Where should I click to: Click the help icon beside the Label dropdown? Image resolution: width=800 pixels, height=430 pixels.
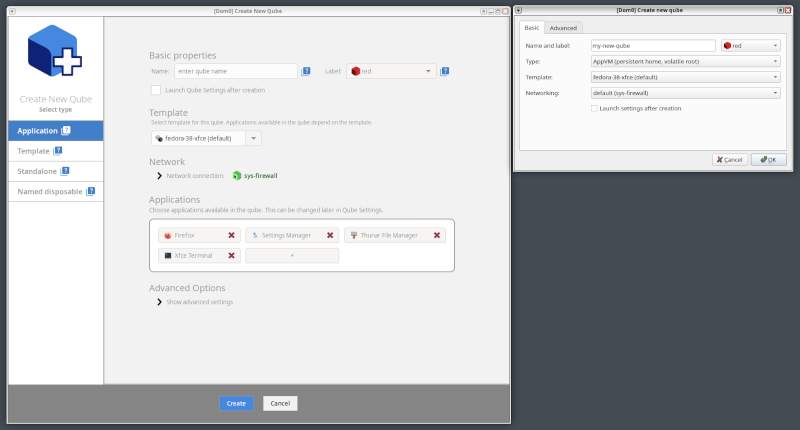(x=444, y=71)
